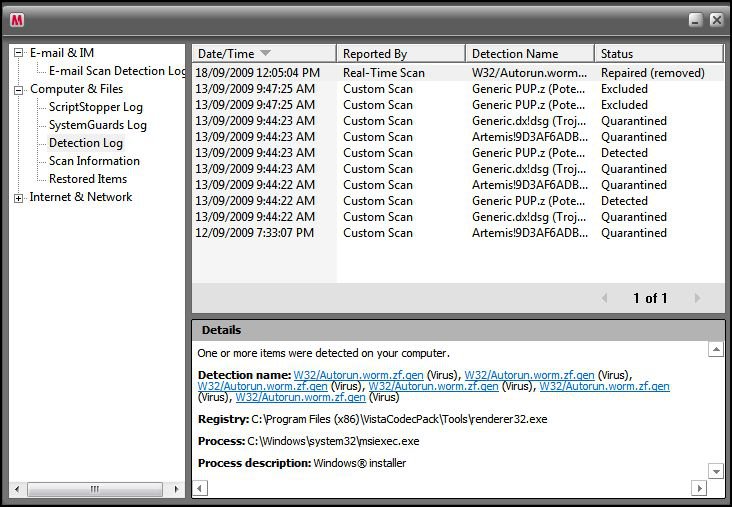The width and height of the screenshot is (732, 507).
Task: Click the W32/Autorun.worm... detection name cell
Action: coord(529,73)
